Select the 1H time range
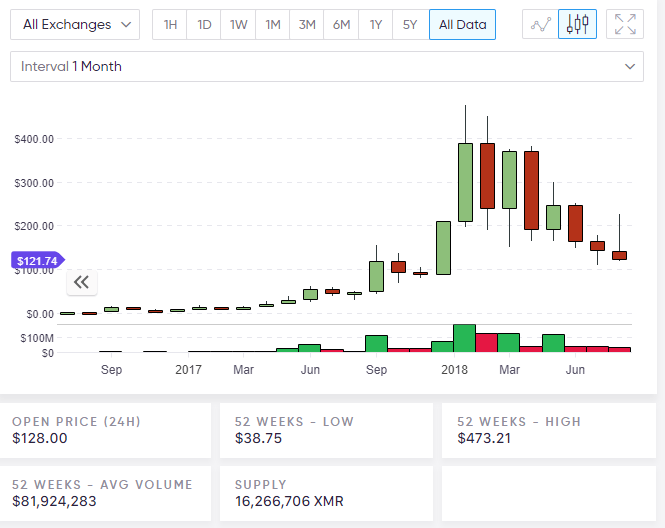The height and width of the screenshot is (528, 665). [170, 25]
